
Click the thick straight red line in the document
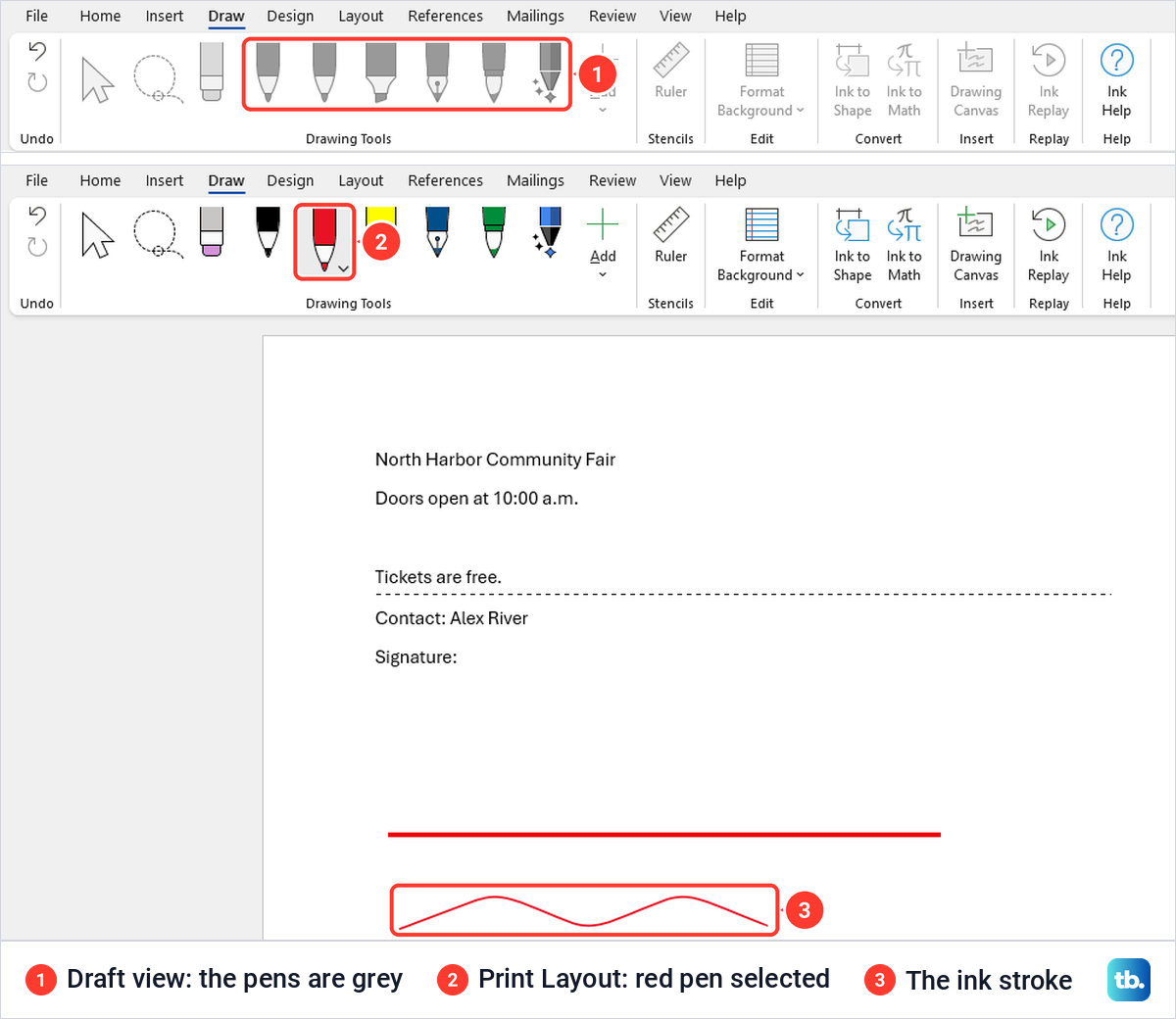coord(664,835)
